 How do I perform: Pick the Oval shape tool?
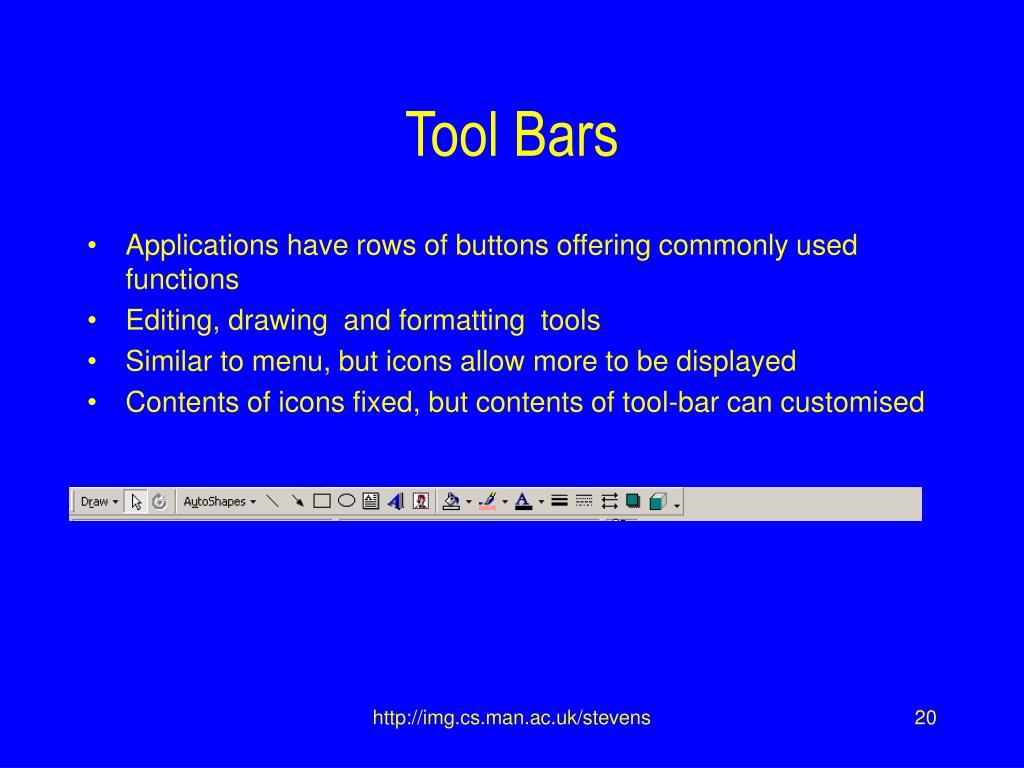(346, 501)
